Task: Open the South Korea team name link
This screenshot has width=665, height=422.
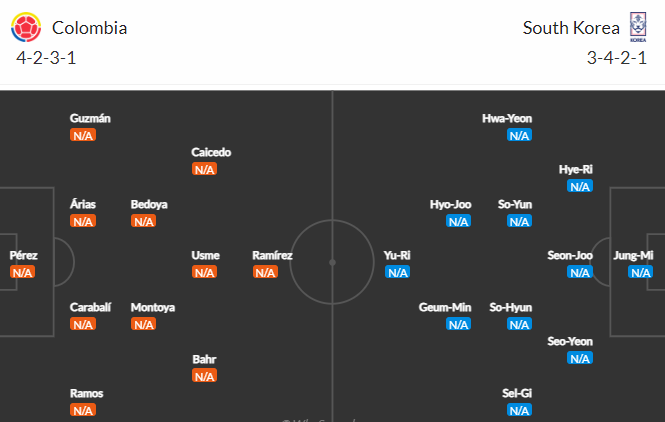Action: click(571, 28)
